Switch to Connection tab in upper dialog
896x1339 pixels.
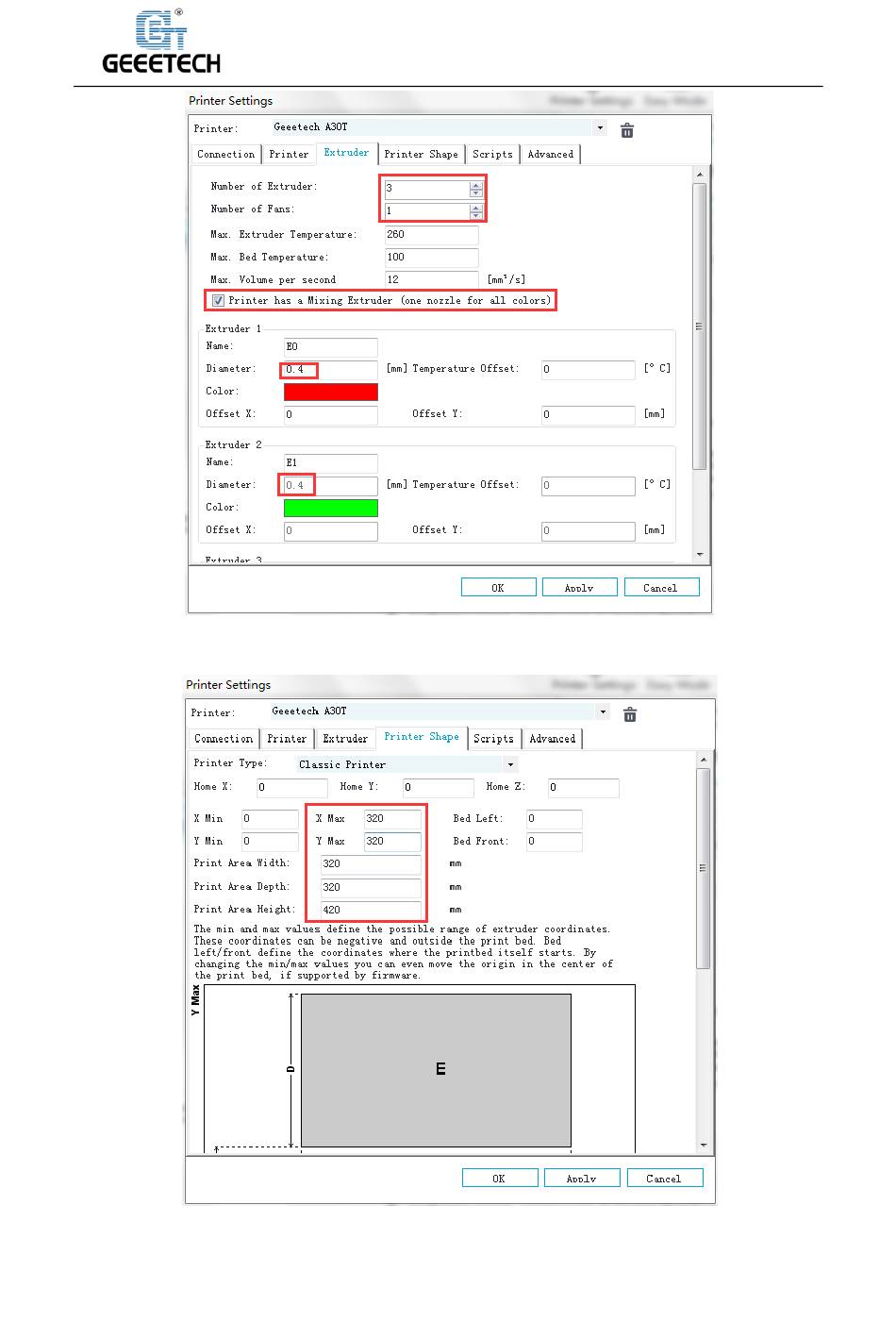(x=225, y=155)
